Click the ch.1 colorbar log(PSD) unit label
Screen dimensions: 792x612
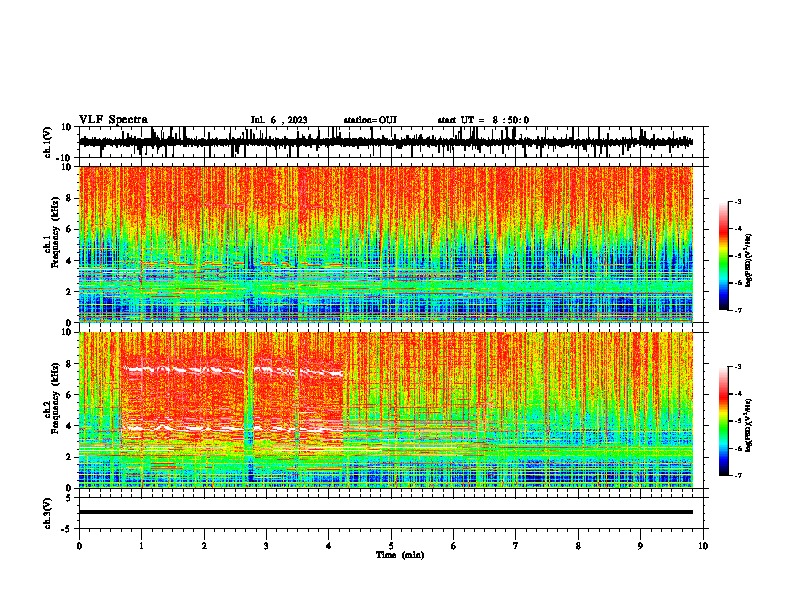(748, 261)
